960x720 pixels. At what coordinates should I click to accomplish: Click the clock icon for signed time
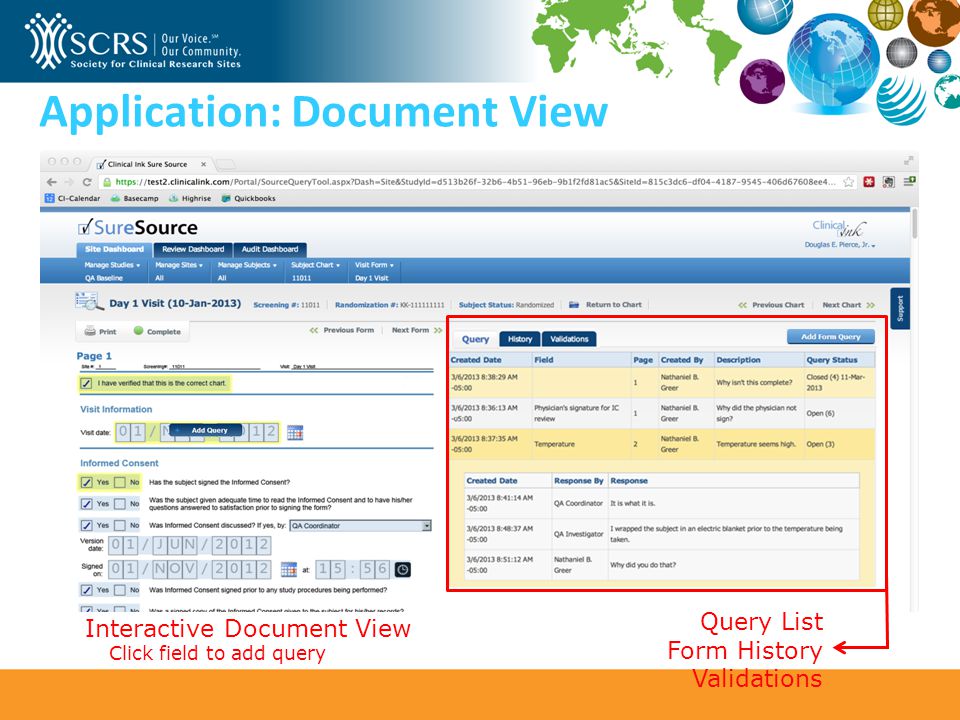click(x=402, y=570)
